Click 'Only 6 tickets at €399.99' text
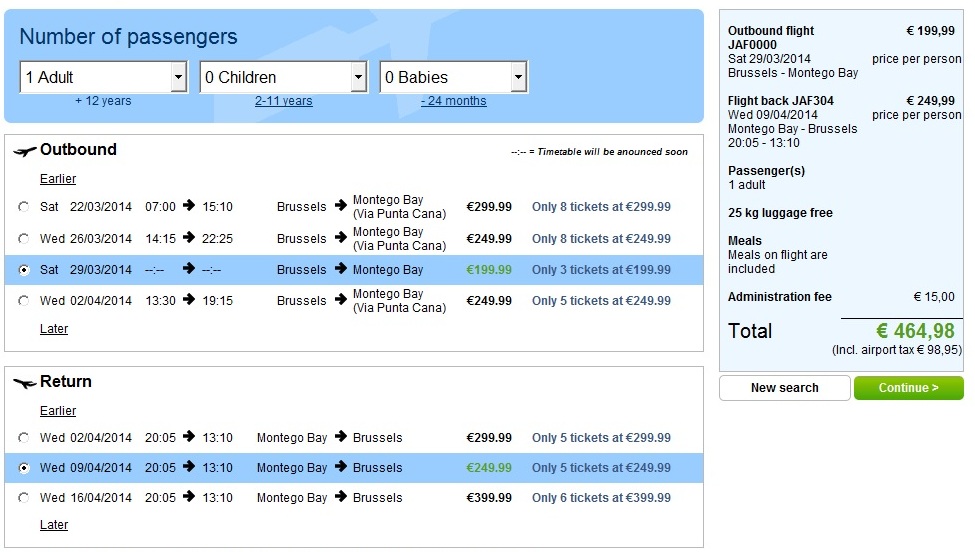 pos(601,498)
